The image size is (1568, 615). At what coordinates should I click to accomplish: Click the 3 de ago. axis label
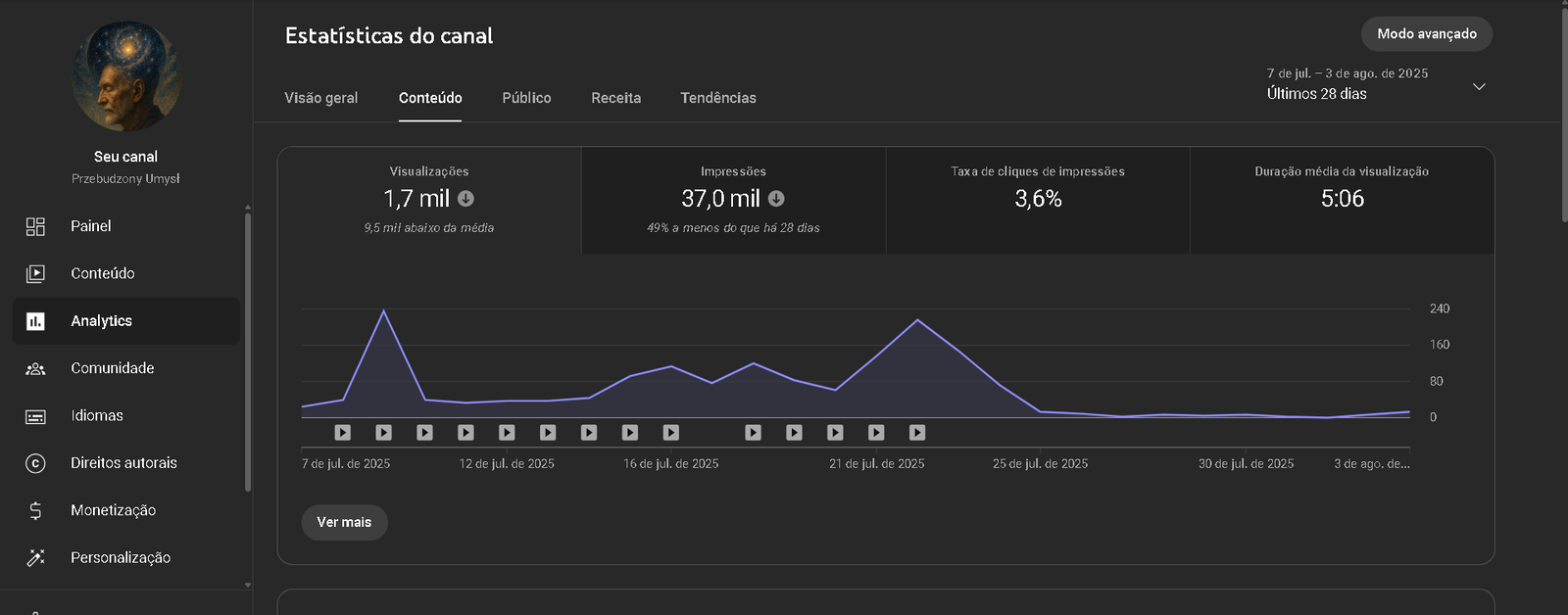point(1372,464)
